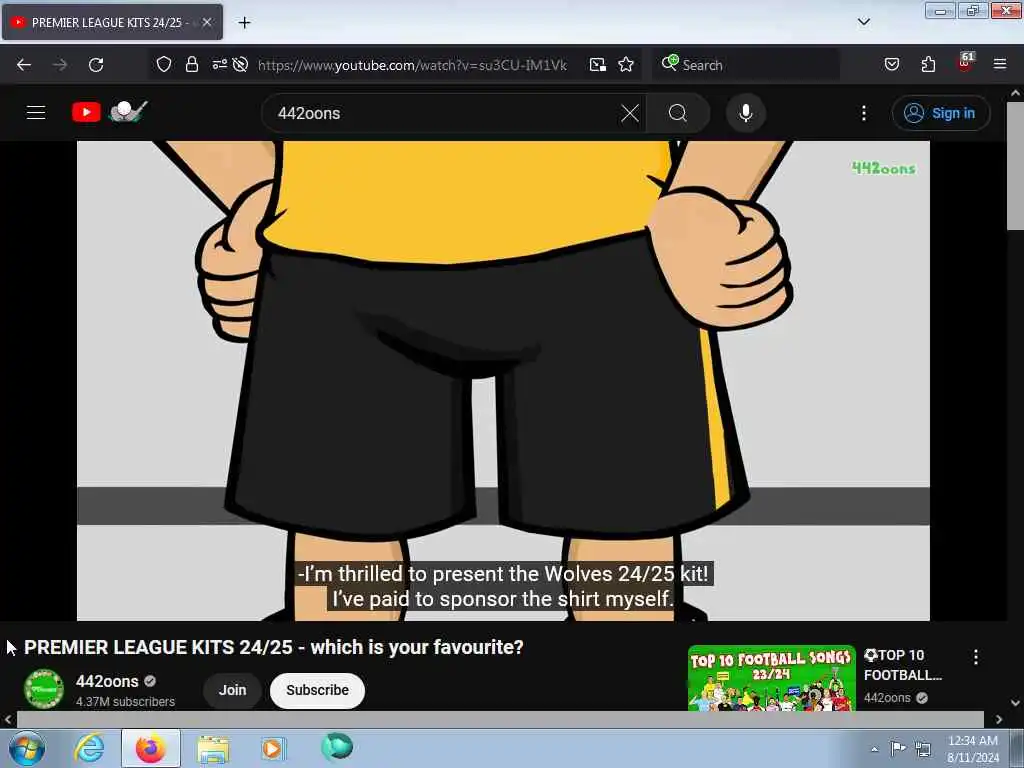Open picture-in-picture icon in address bar
The width and height of the screenshot is (1024, 768).
[598, 65]
